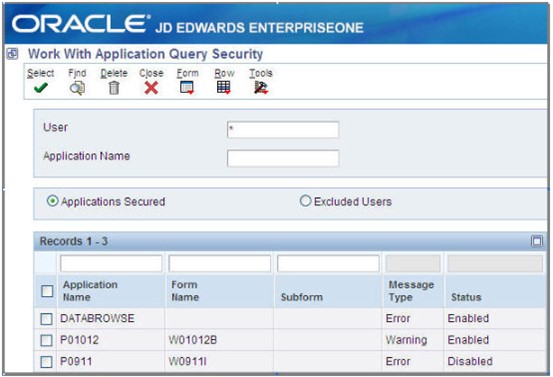Maximize the grid using Records header icon

click(536, 241)
